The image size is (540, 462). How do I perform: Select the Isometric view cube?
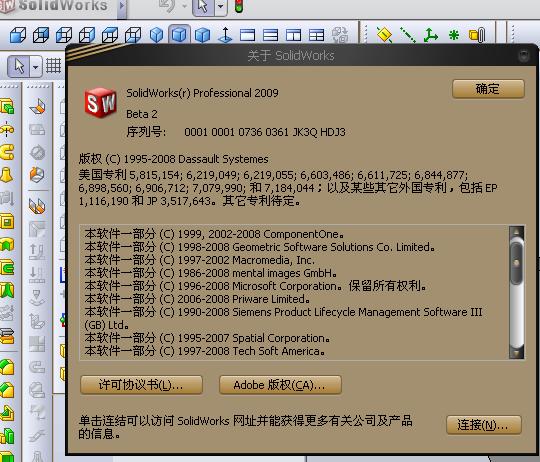[x=156, y=35]
